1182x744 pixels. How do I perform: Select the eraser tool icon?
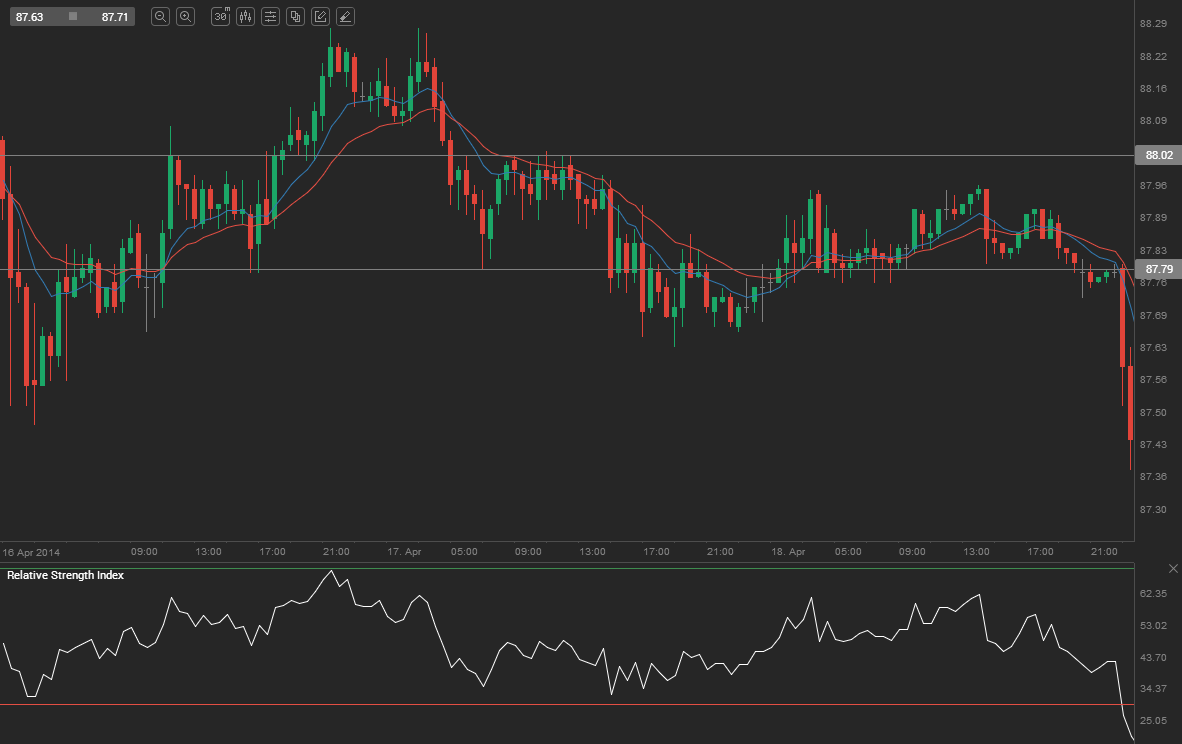[345, 16]
